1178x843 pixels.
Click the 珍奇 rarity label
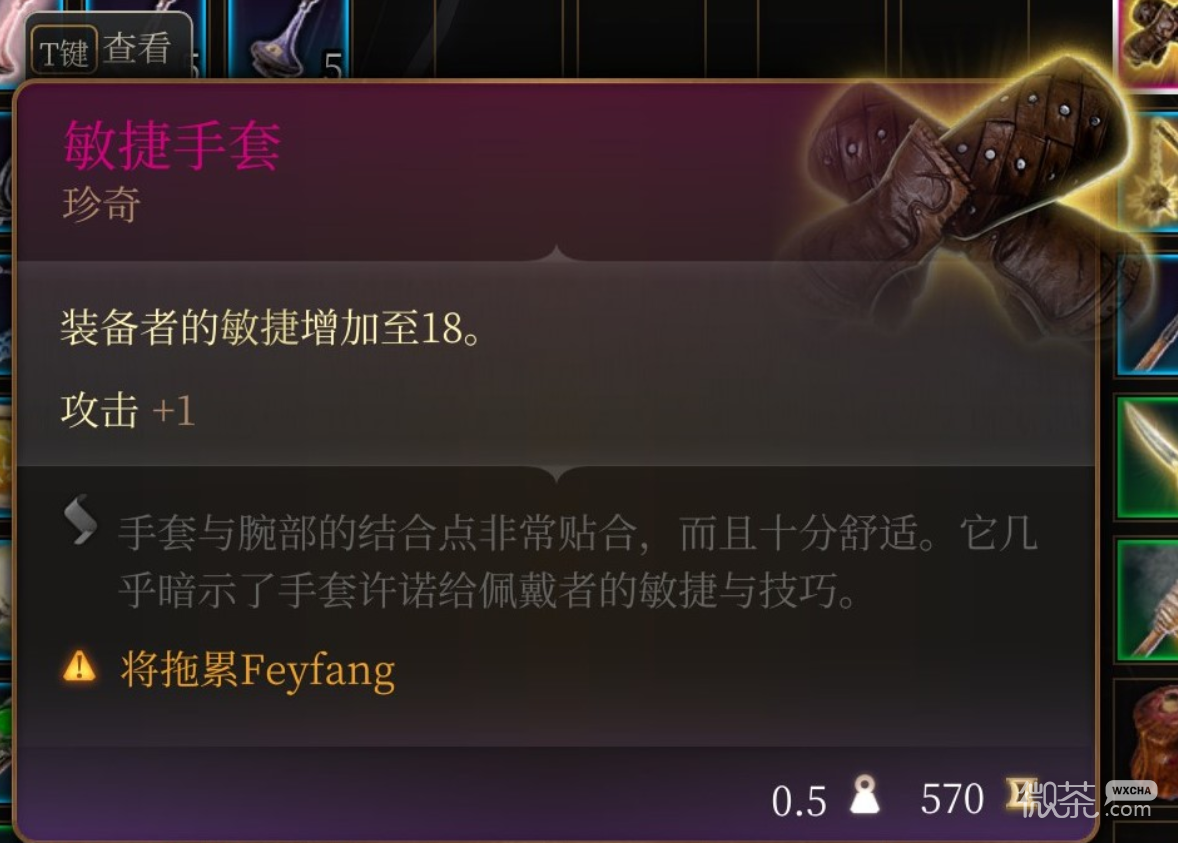(x=101, y=204)
